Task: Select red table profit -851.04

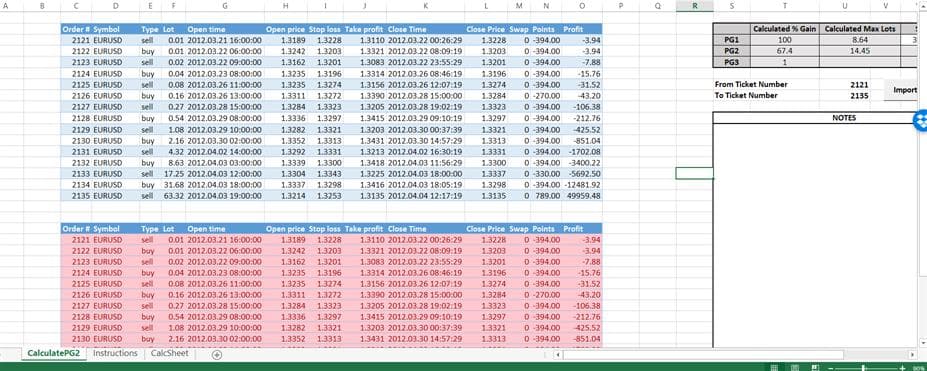Action: 582,339
